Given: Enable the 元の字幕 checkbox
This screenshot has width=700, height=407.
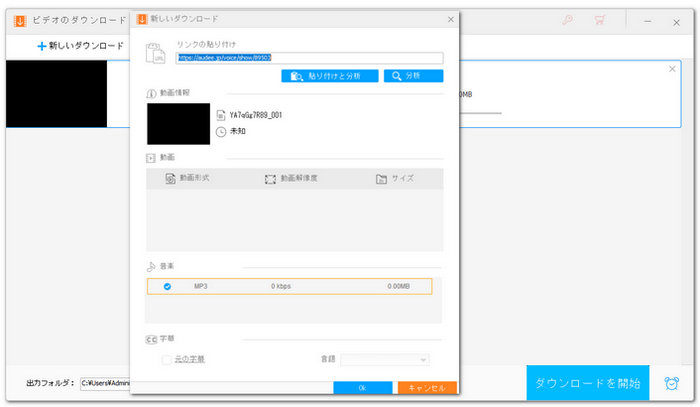Looking at the screenshot, I should (167, 360).
